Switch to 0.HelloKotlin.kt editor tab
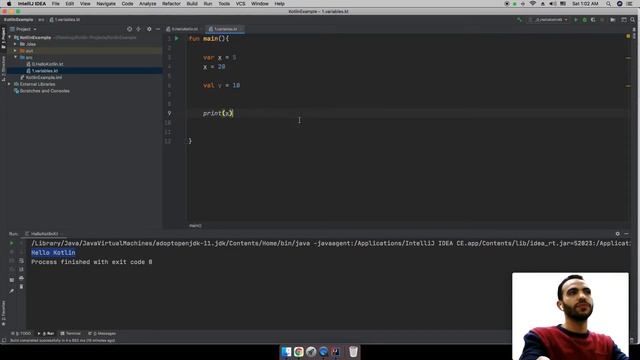This screenshot has height=360, width=640. point(182,29)
